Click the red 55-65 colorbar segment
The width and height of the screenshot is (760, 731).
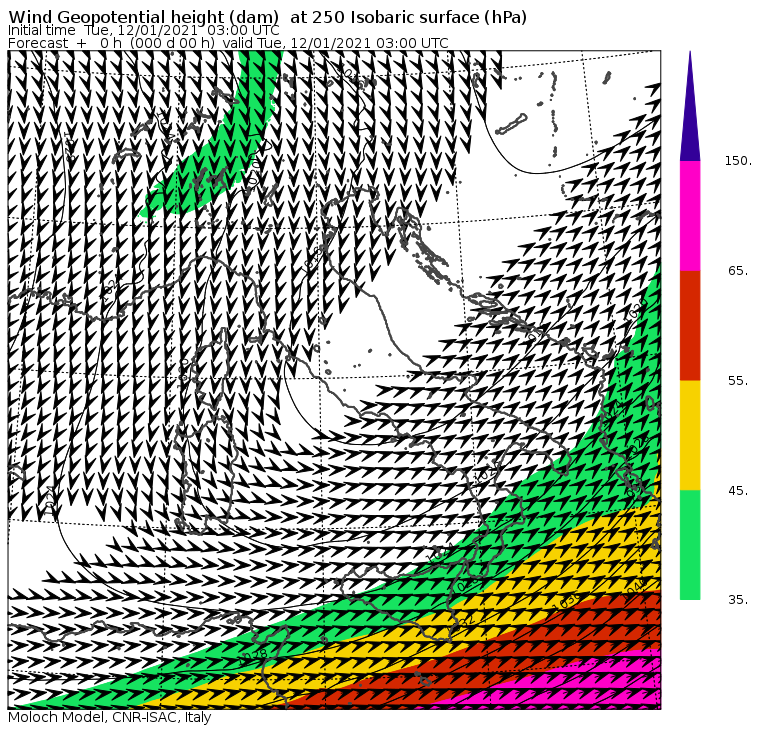pyautogui.click(x=690, y=325)
